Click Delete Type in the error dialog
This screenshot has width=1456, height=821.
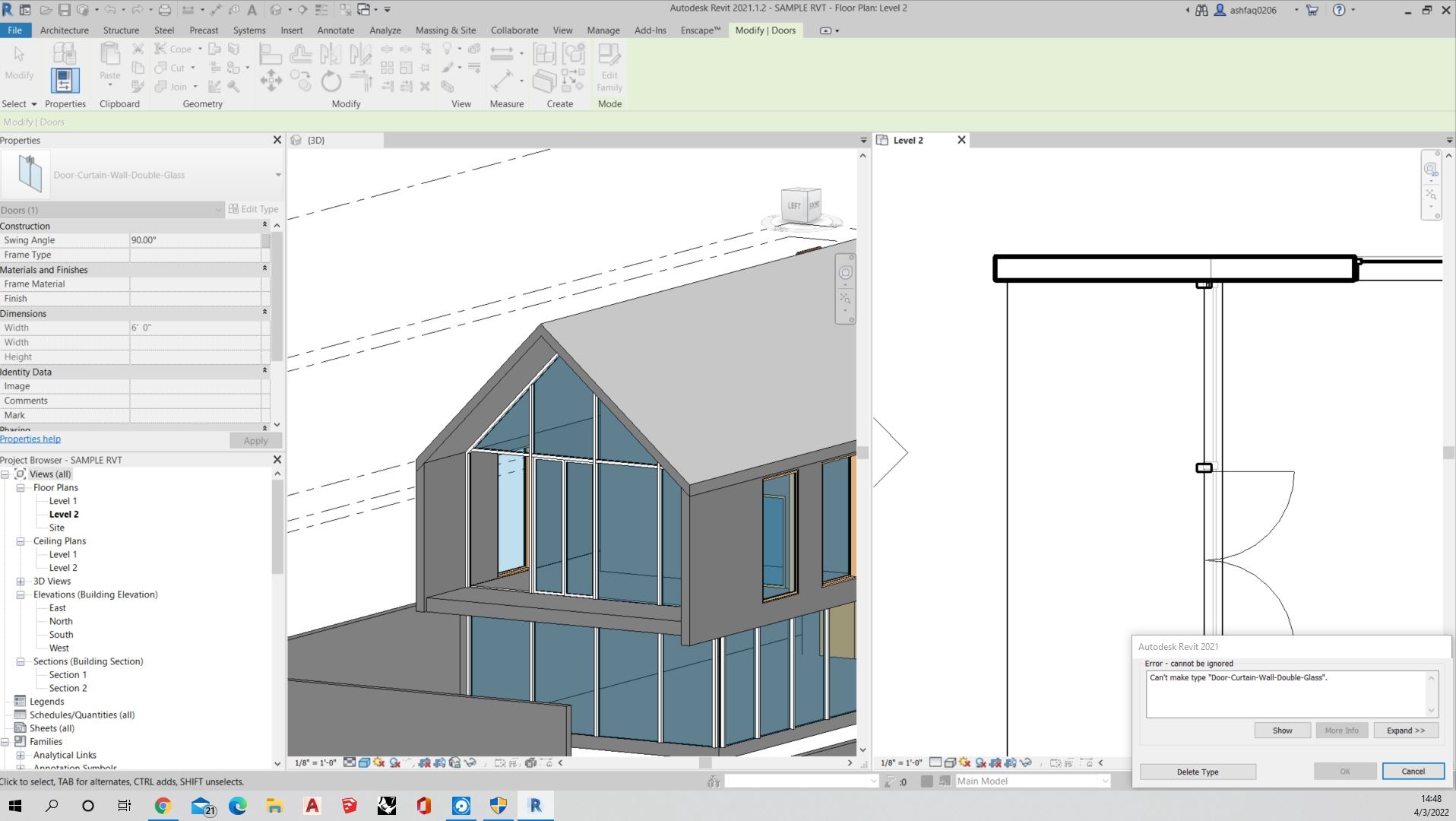[1198, 772]
